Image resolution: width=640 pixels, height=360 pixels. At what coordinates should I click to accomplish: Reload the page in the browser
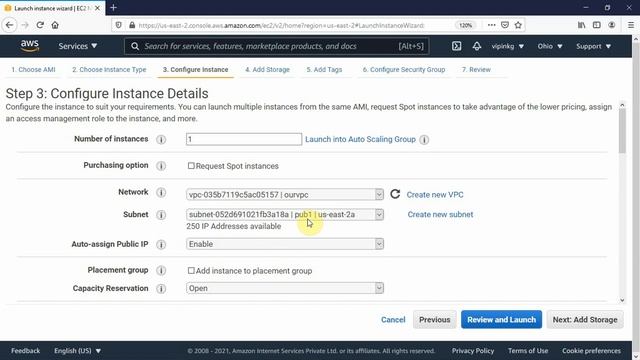pos(40,25)
